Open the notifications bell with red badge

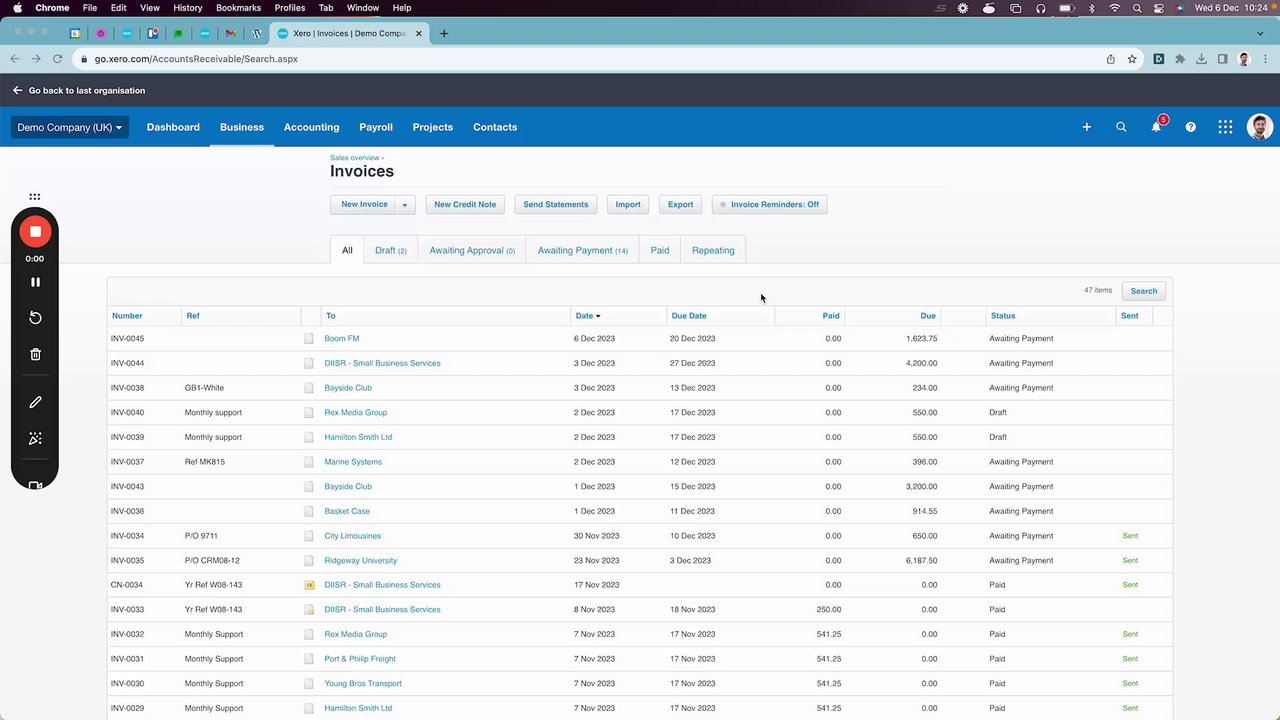pyautogui.click(x=1157, y=126)
